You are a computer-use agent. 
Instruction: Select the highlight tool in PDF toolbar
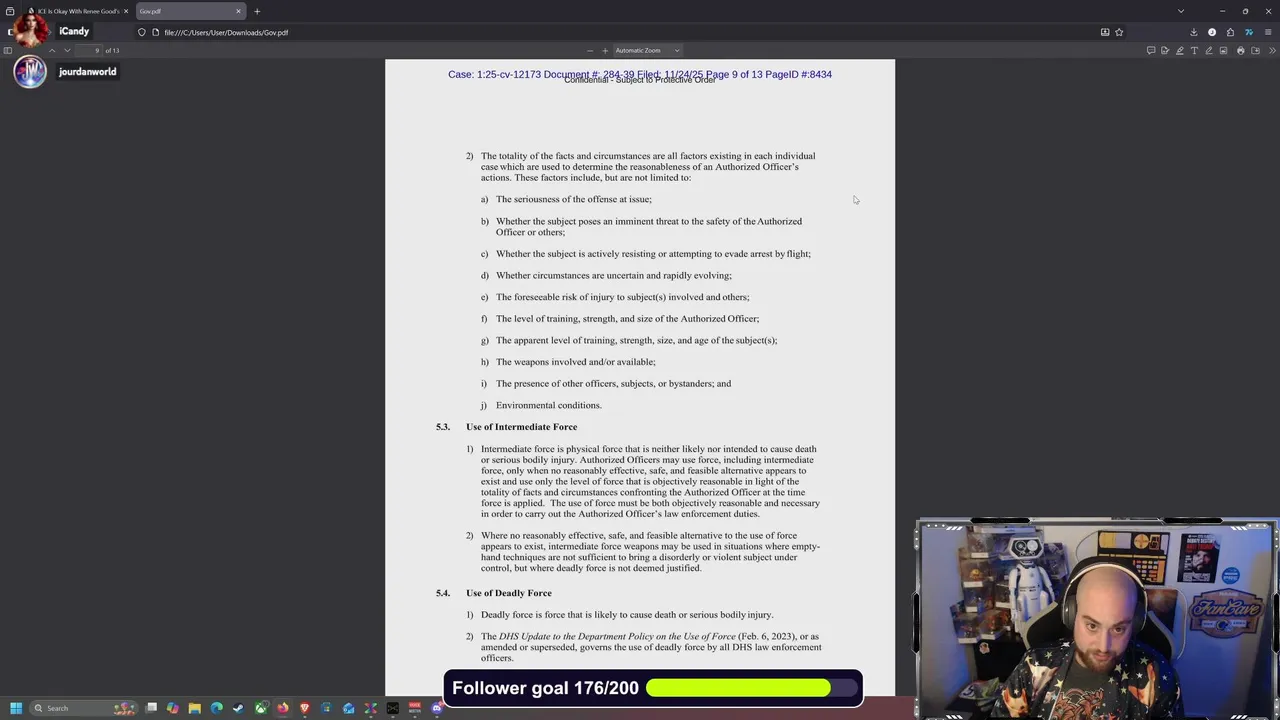(x=1180, y=50)
